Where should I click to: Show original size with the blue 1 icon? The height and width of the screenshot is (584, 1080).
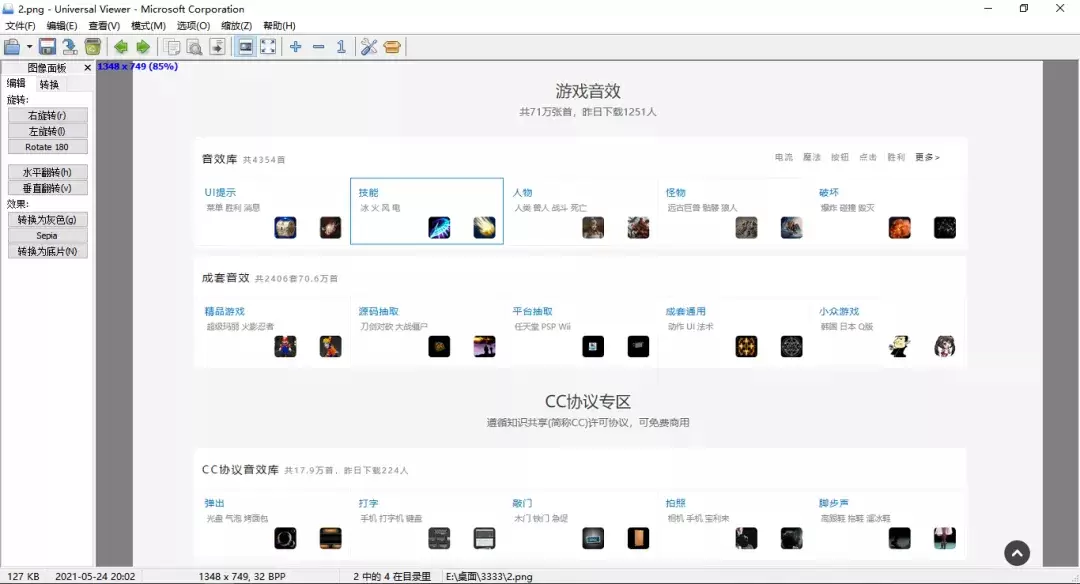[x=341, y=47]
